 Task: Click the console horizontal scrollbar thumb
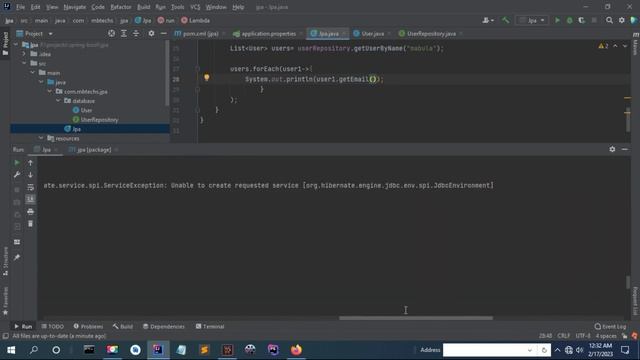[x=416, y=318]
